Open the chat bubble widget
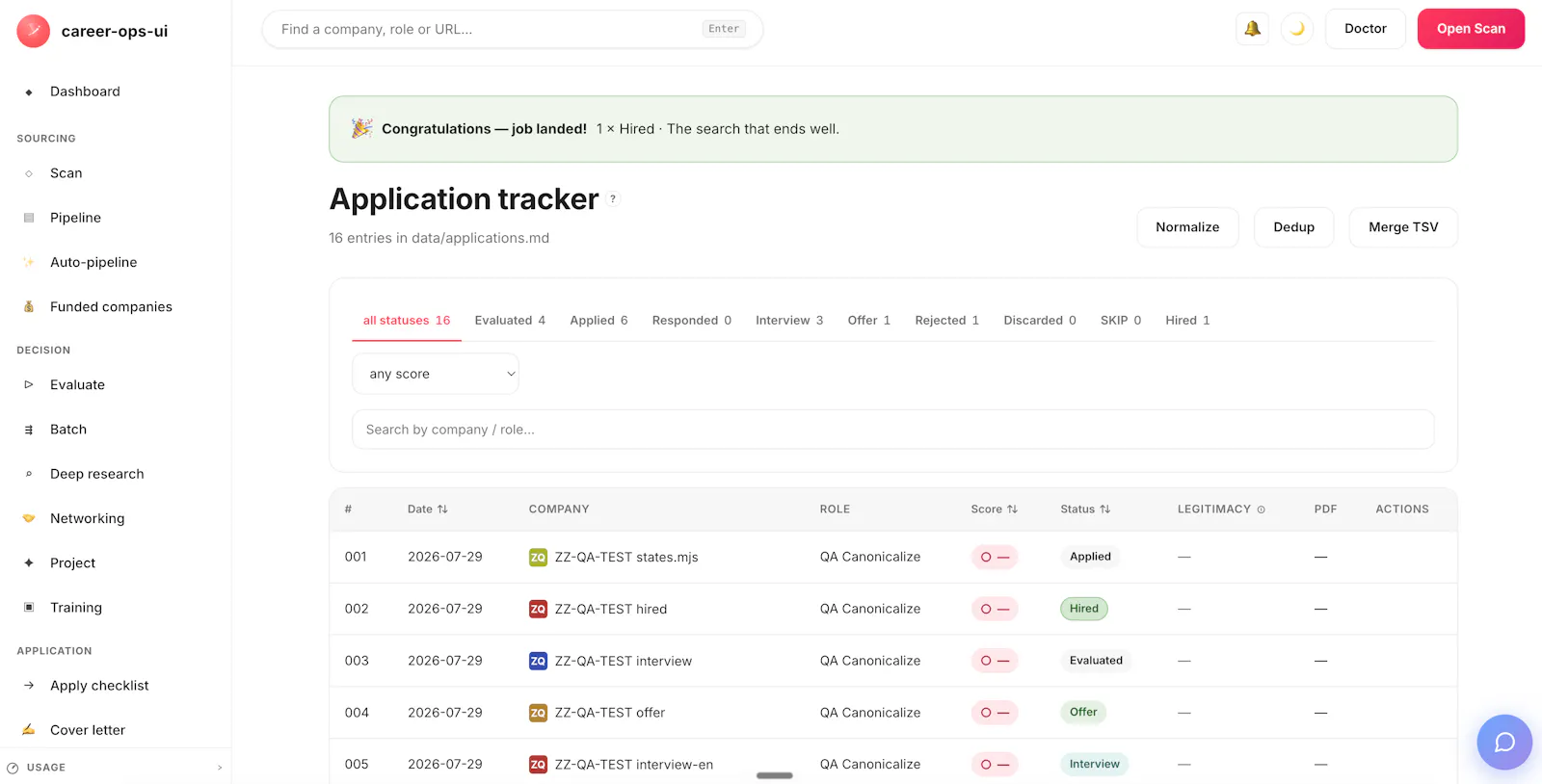 [x=1504, y=743]
